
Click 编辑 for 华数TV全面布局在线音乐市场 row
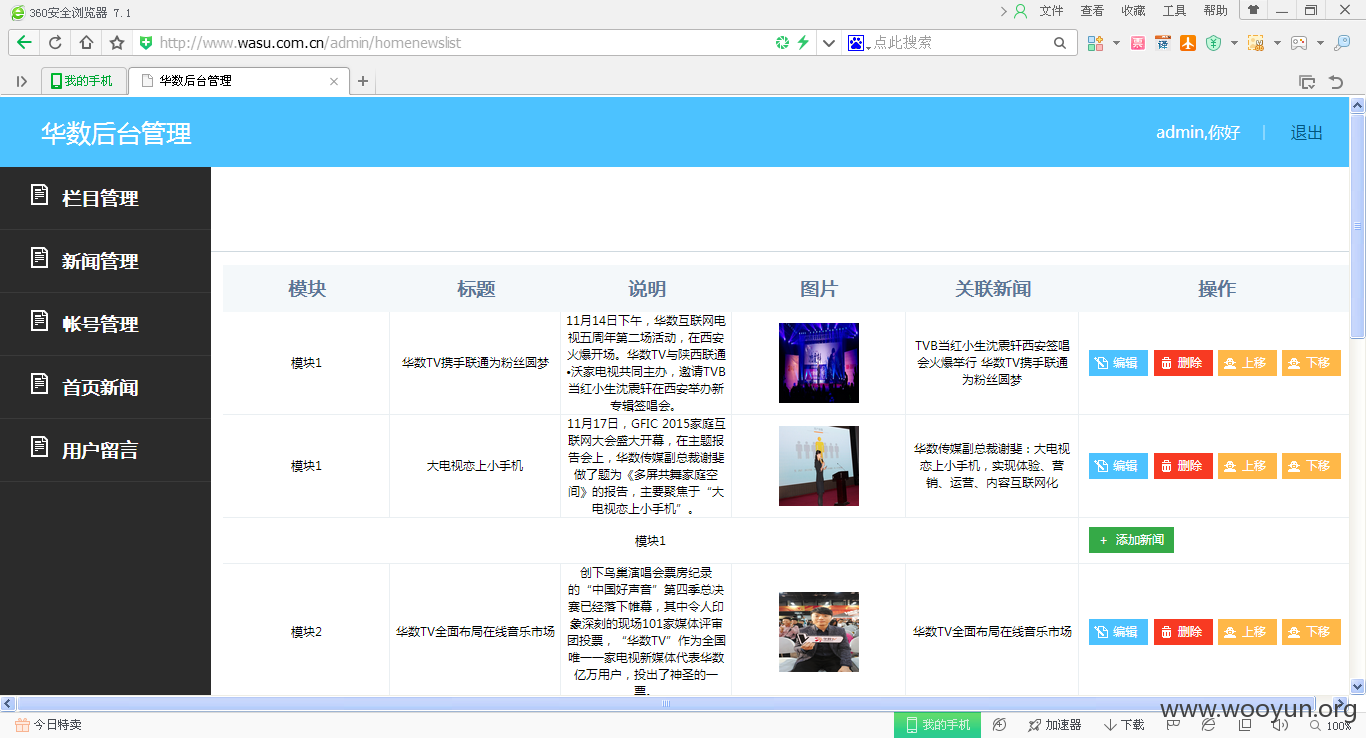[x=1118, y=632]
